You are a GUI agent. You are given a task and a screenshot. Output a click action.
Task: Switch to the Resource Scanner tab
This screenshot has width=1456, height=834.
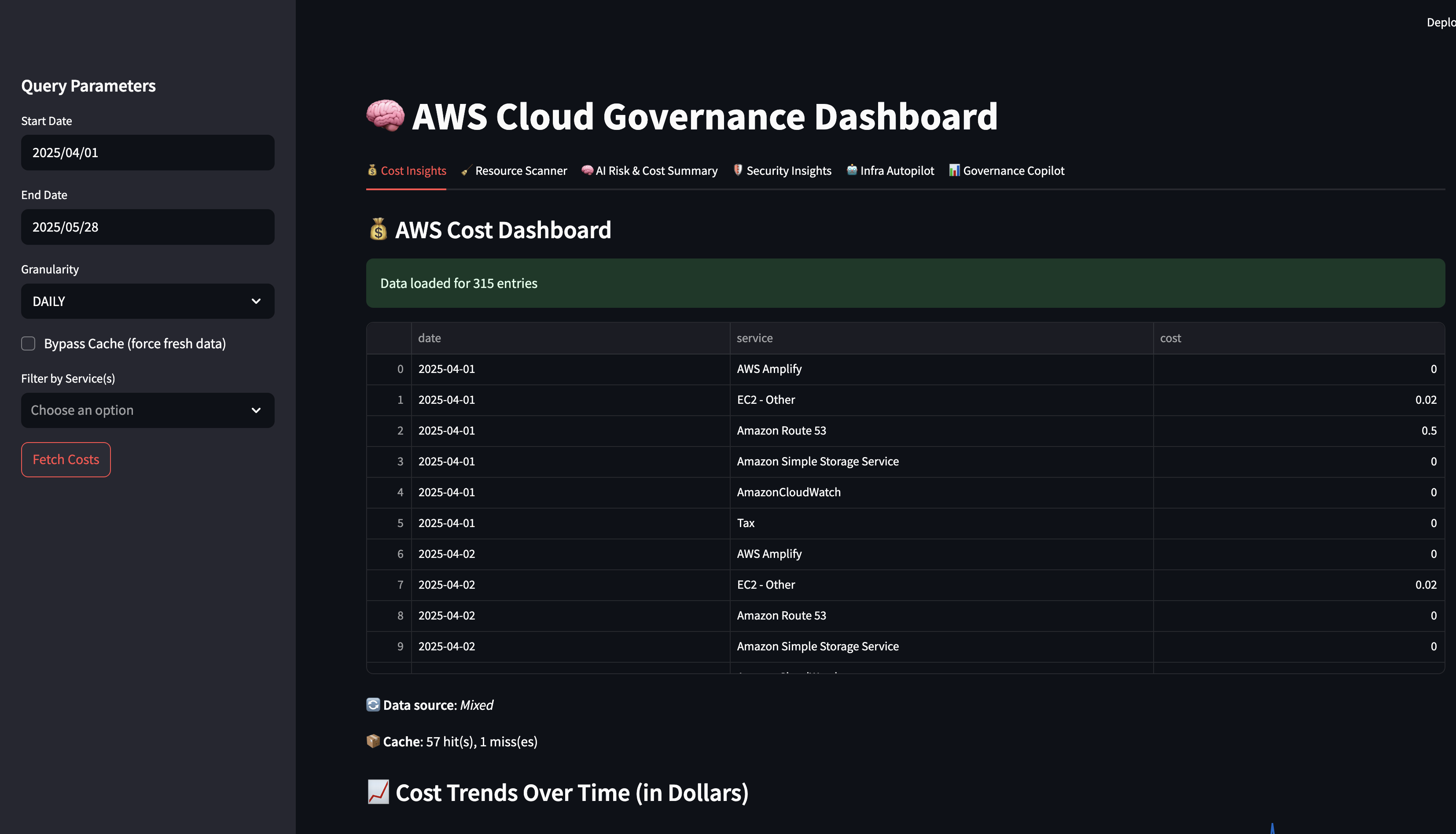(520, 171)
